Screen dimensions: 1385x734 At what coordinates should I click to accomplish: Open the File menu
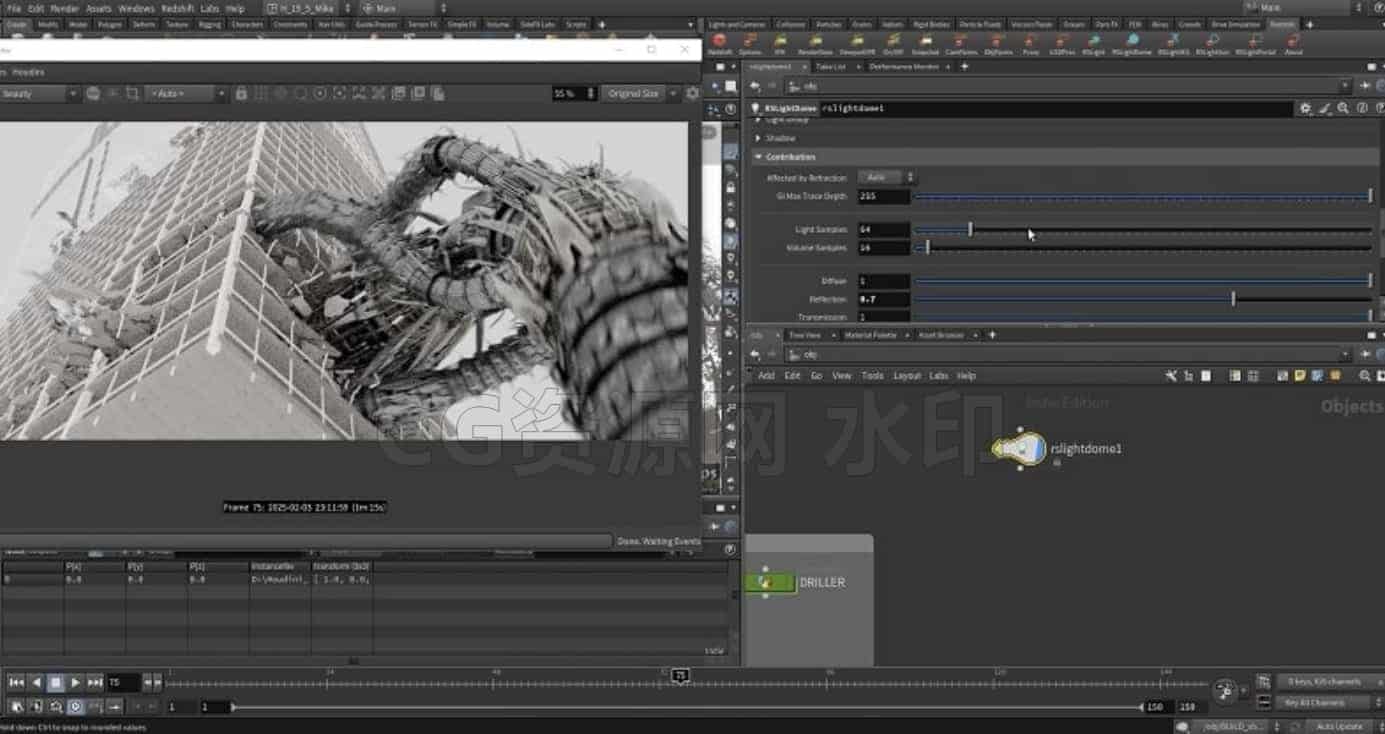tap(14, 8)
